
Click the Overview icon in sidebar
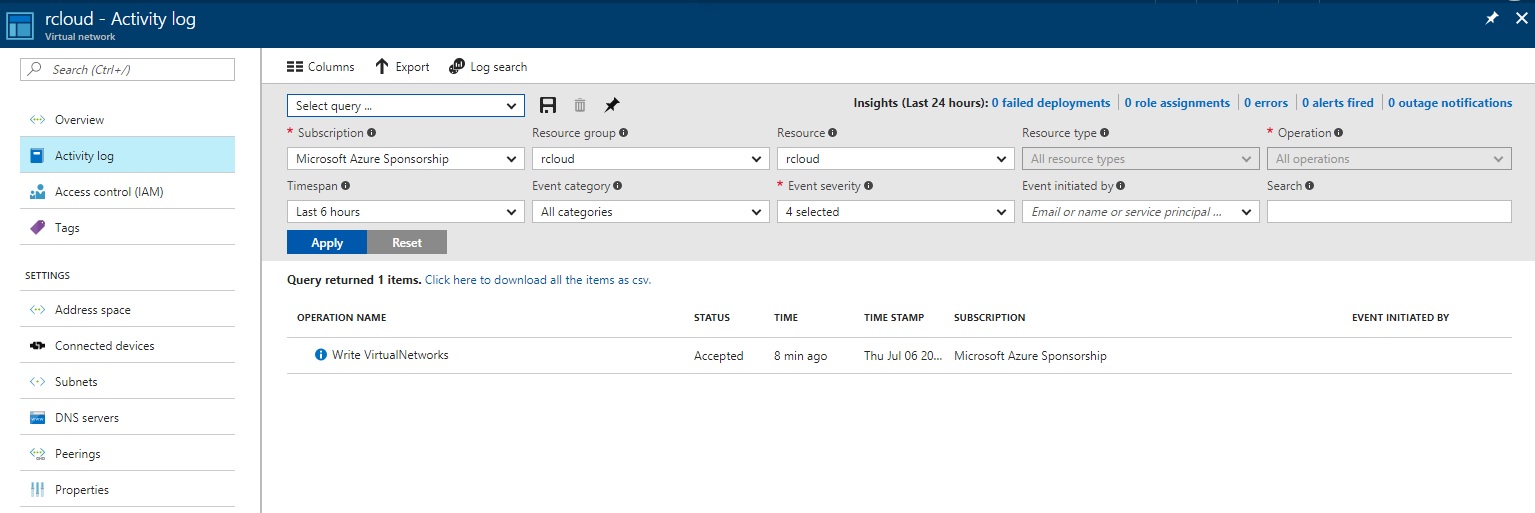(x=37, y=120)
